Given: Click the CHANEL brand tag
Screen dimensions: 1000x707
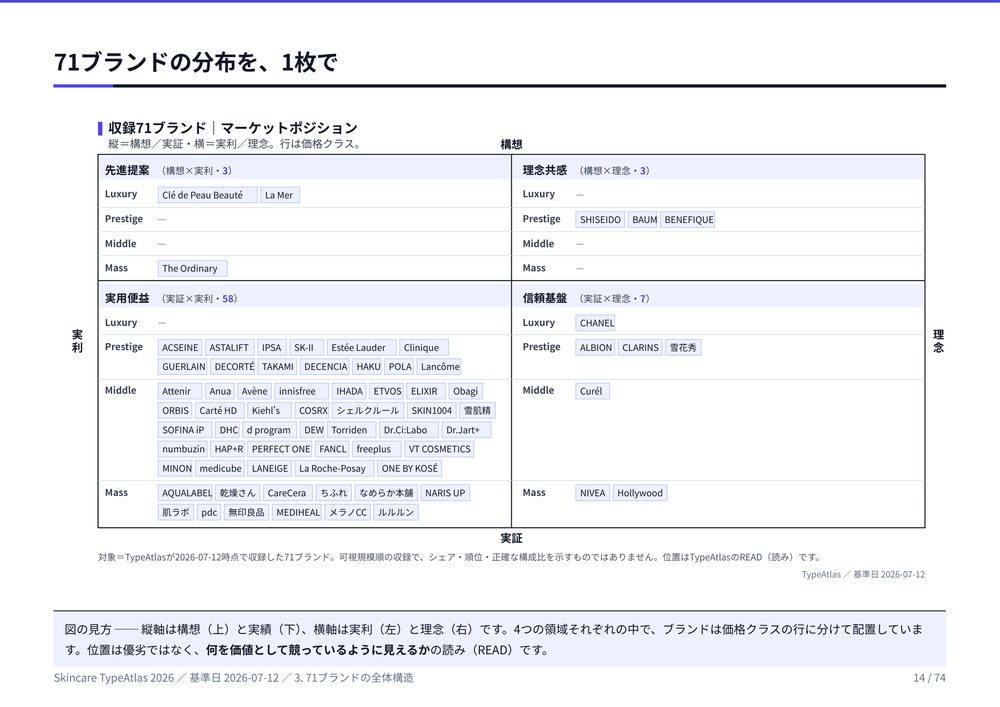Looking at the screenshot, I should [x=596, y=323].
